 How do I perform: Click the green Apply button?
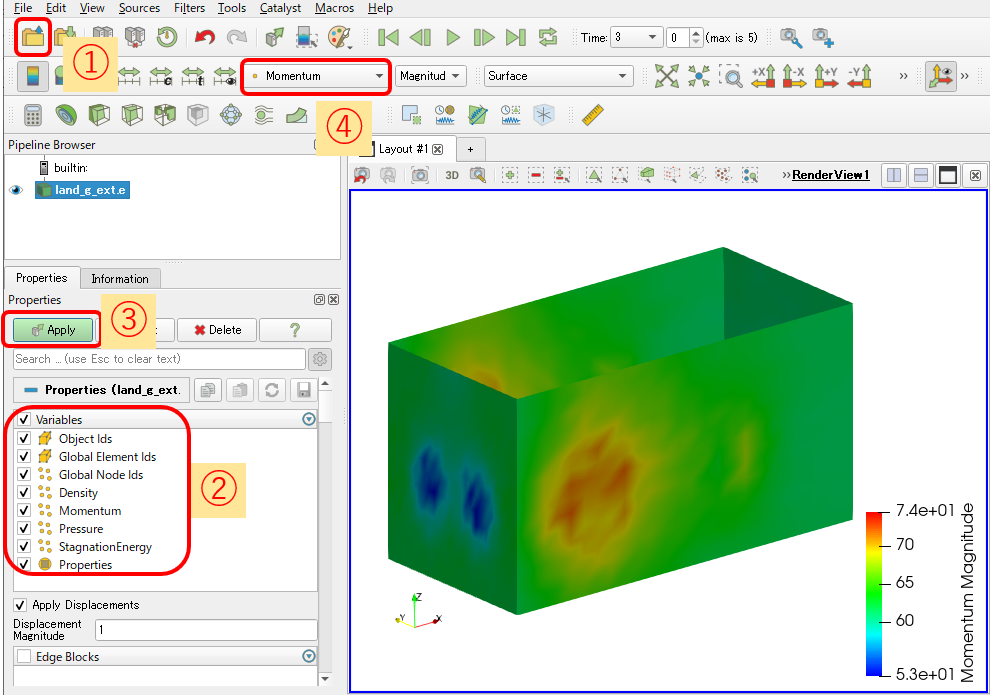tap(53, 330)
